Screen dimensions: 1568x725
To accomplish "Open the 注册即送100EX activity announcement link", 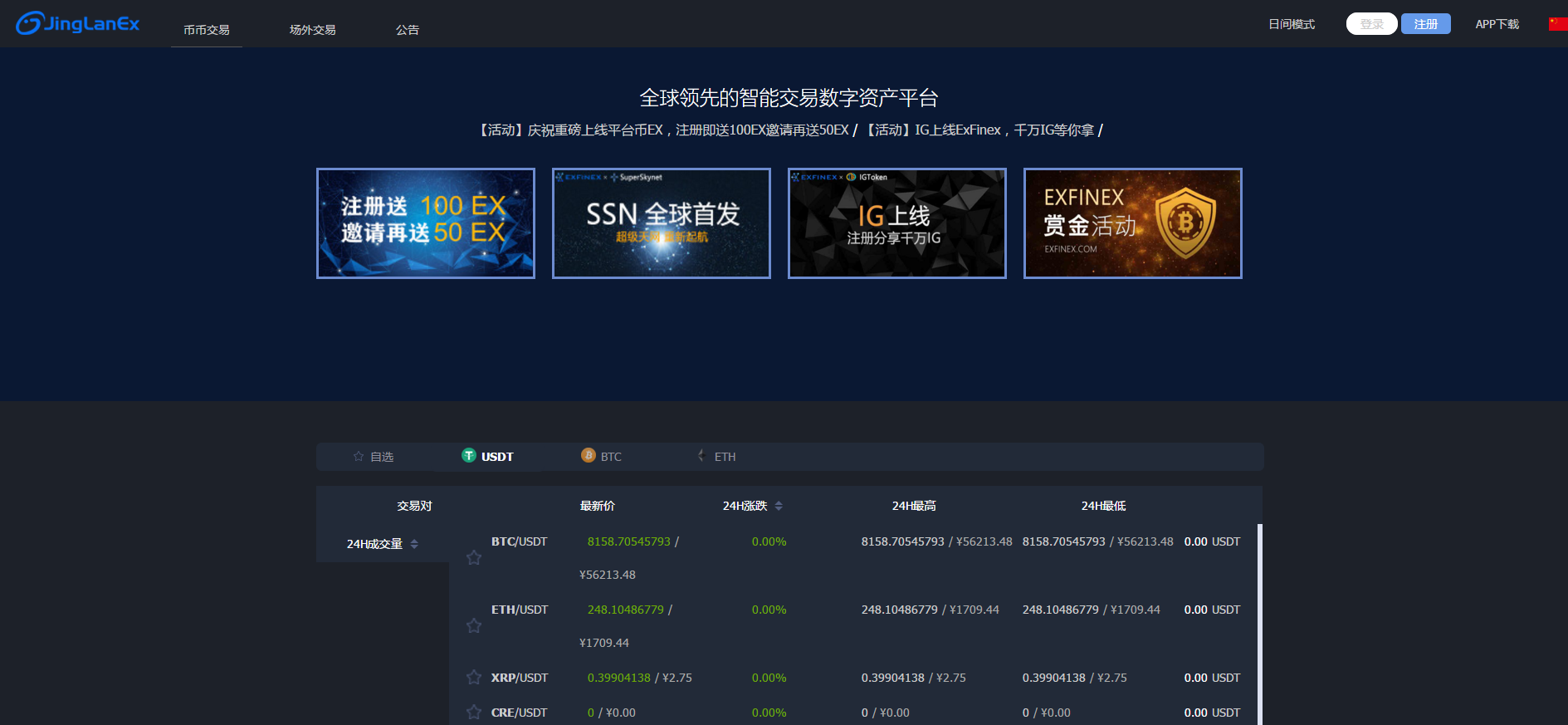I will (663, 130).
